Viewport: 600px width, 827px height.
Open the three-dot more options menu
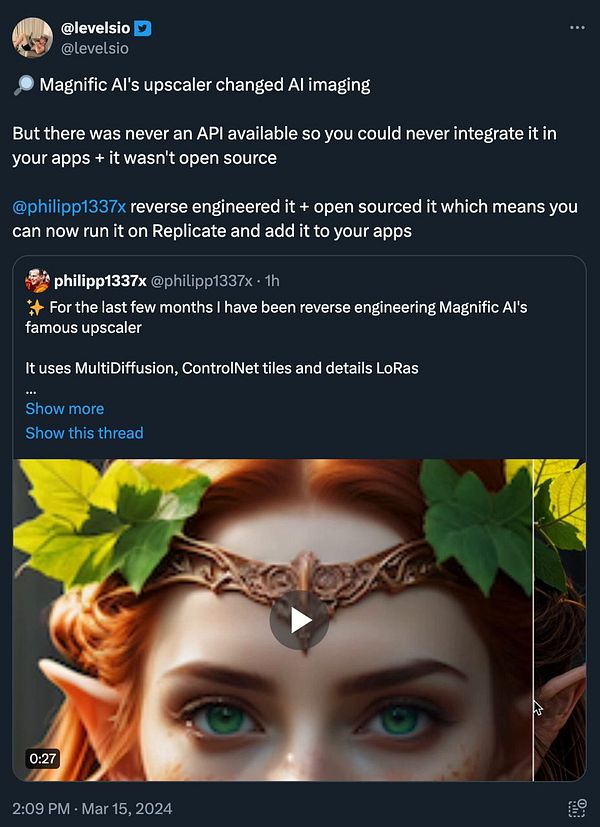click(x=576, y=27)
